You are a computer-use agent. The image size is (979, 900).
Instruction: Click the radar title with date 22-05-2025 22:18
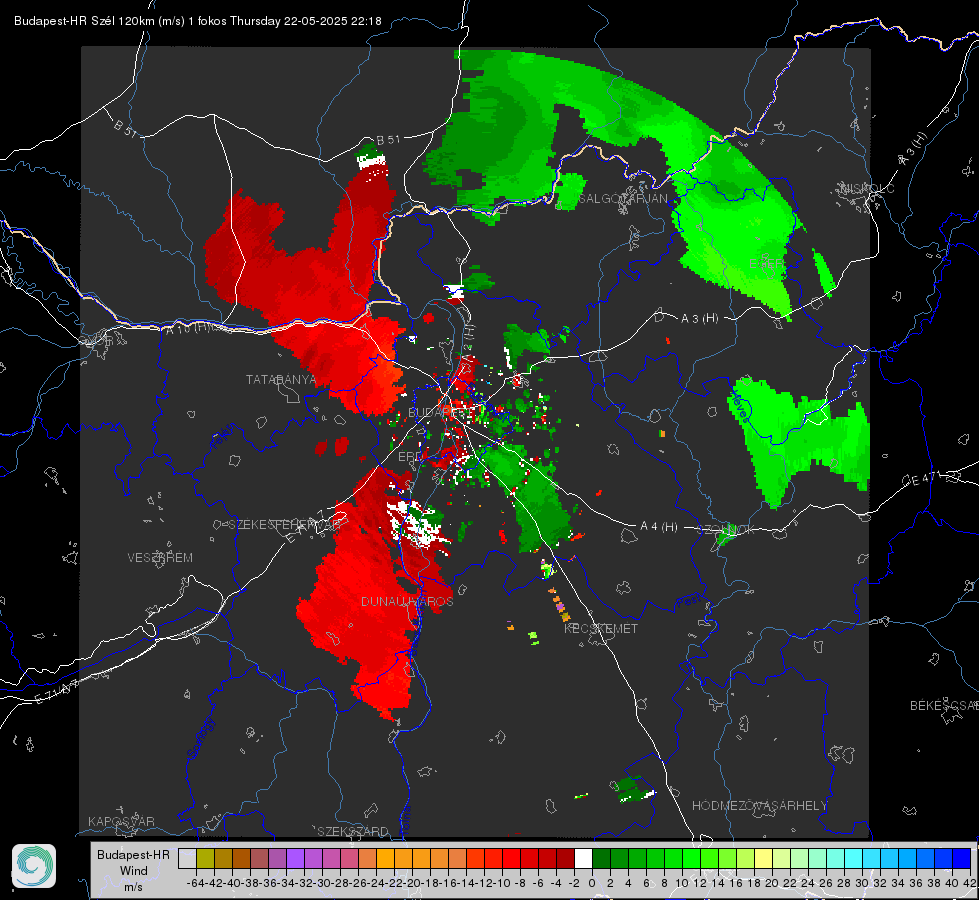[x=197, y=21]
